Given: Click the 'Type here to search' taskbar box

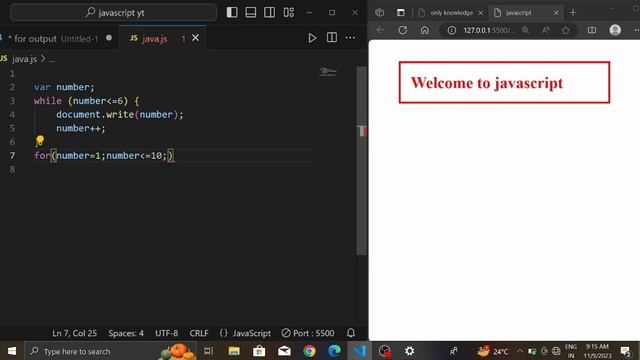Looking at the screenshot, I should click(x=110, y=351).
